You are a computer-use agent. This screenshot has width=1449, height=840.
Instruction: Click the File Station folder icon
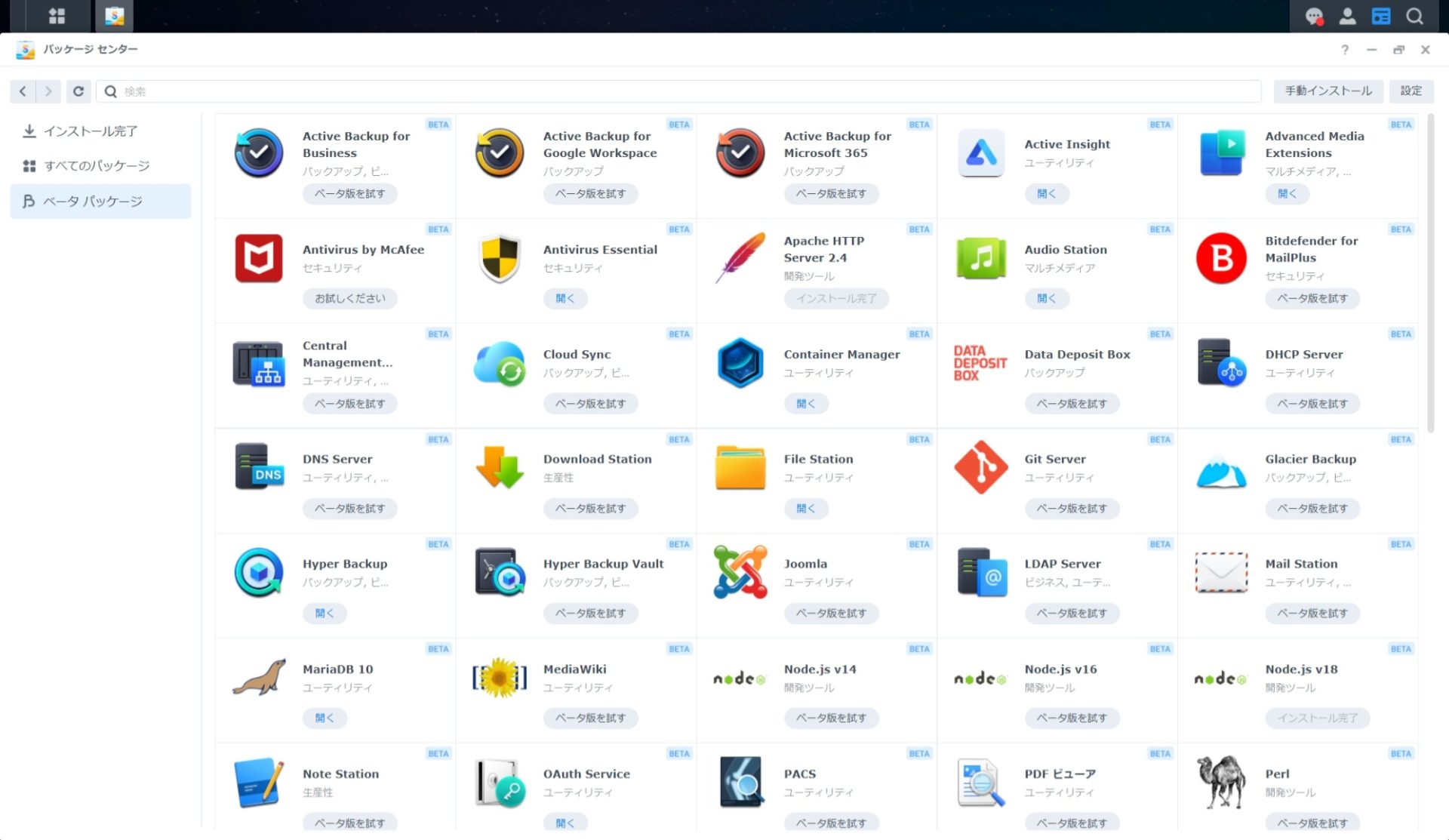click(740, 467)
